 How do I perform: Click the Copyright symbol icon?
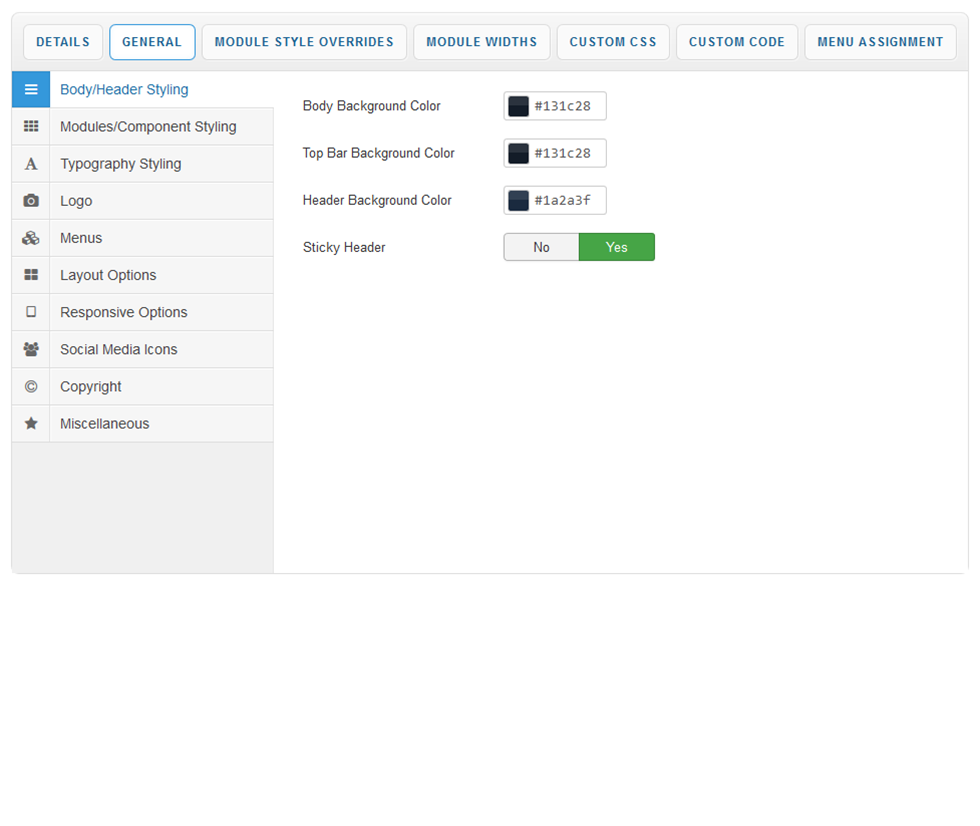pos(31,386)
